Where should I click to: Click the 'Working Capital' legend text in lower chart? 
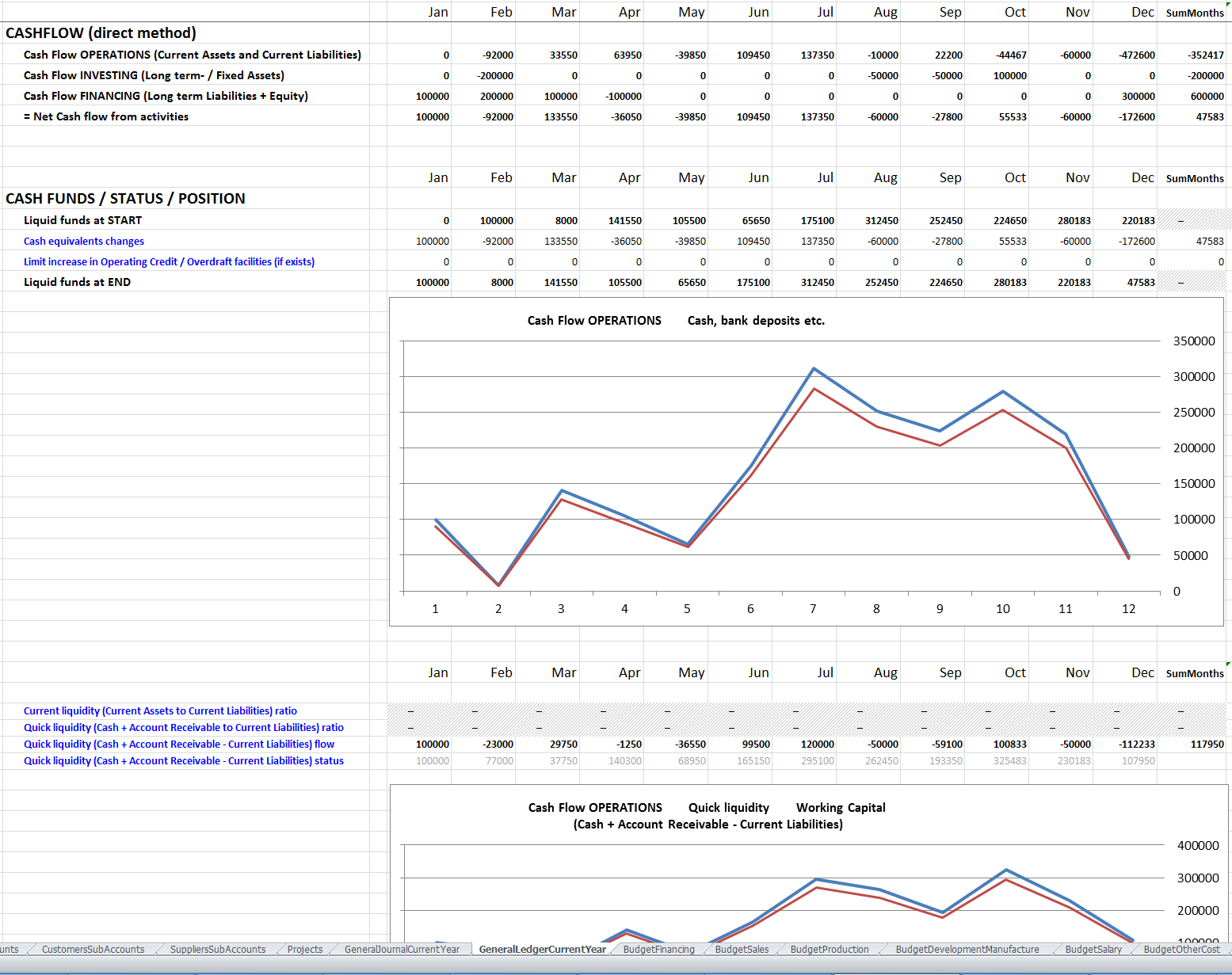coord(841,808)
